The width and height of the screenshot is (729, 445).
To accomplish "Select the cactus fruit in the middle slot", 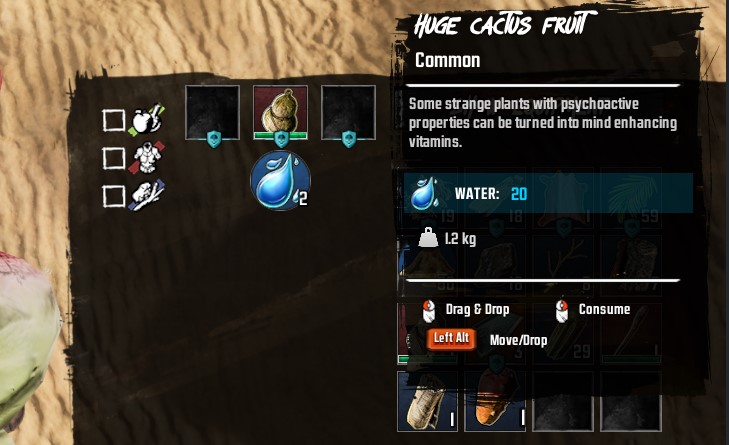I will (280, 112).
